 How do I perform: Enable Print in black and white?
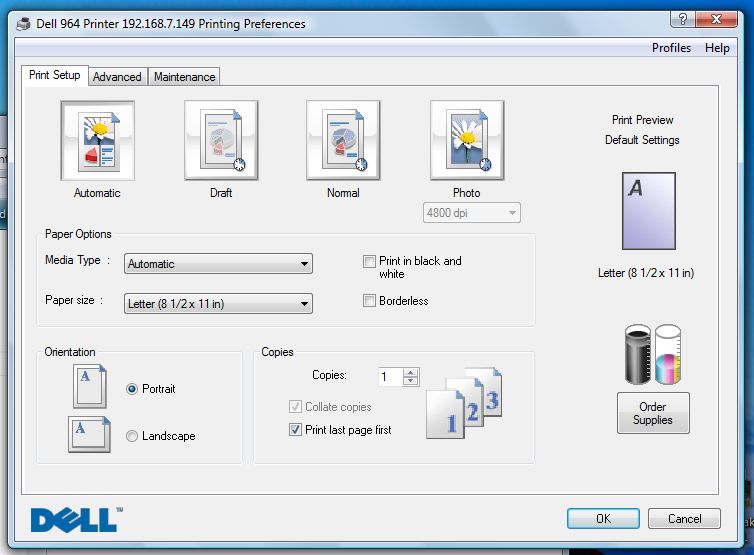[369, 261]
